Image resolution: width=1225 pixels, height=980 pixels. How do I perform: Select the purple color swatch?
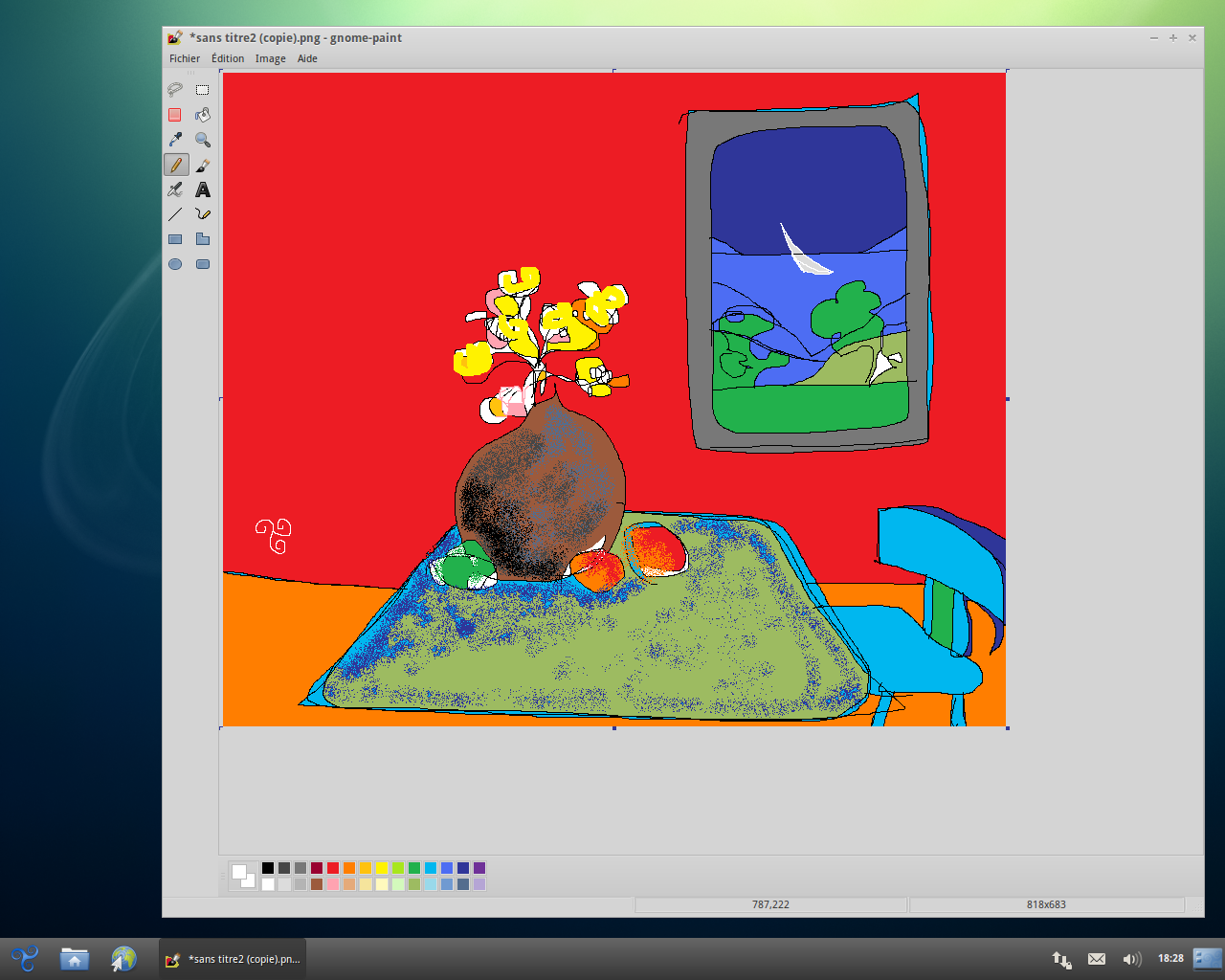[479, 868]
